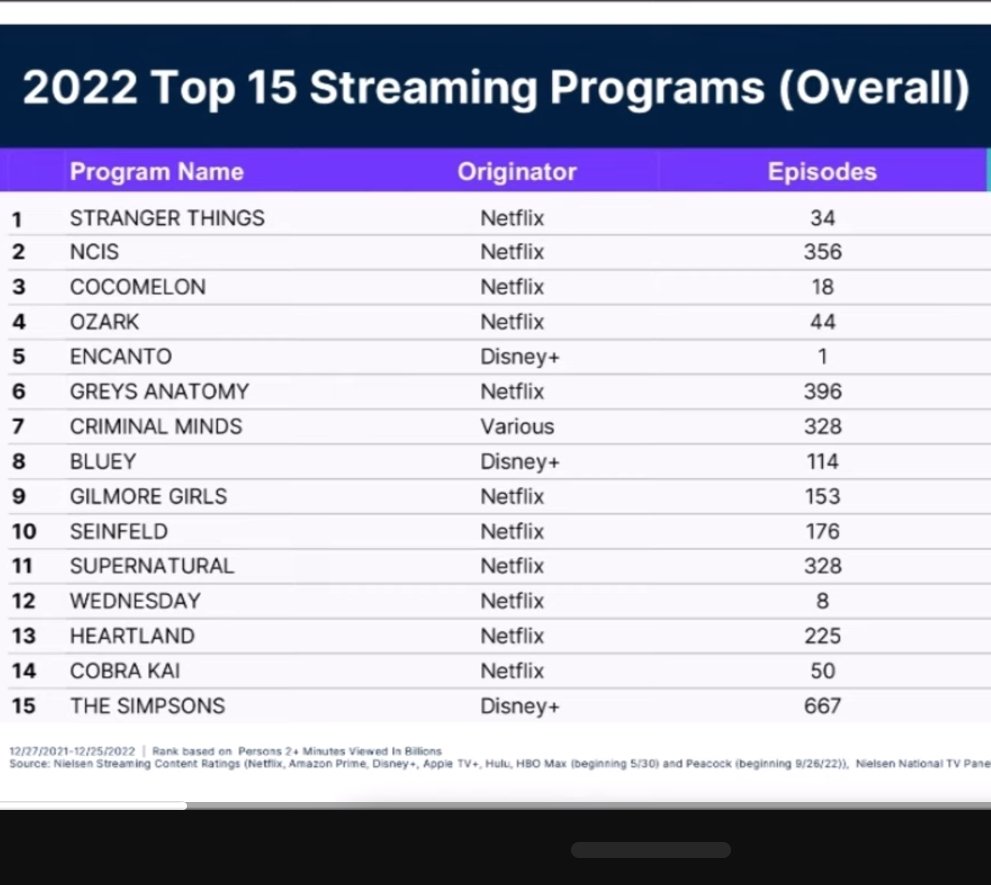
Task: Click episode count 153 for Gilmore Girls
Action: (x=822, y=496)
